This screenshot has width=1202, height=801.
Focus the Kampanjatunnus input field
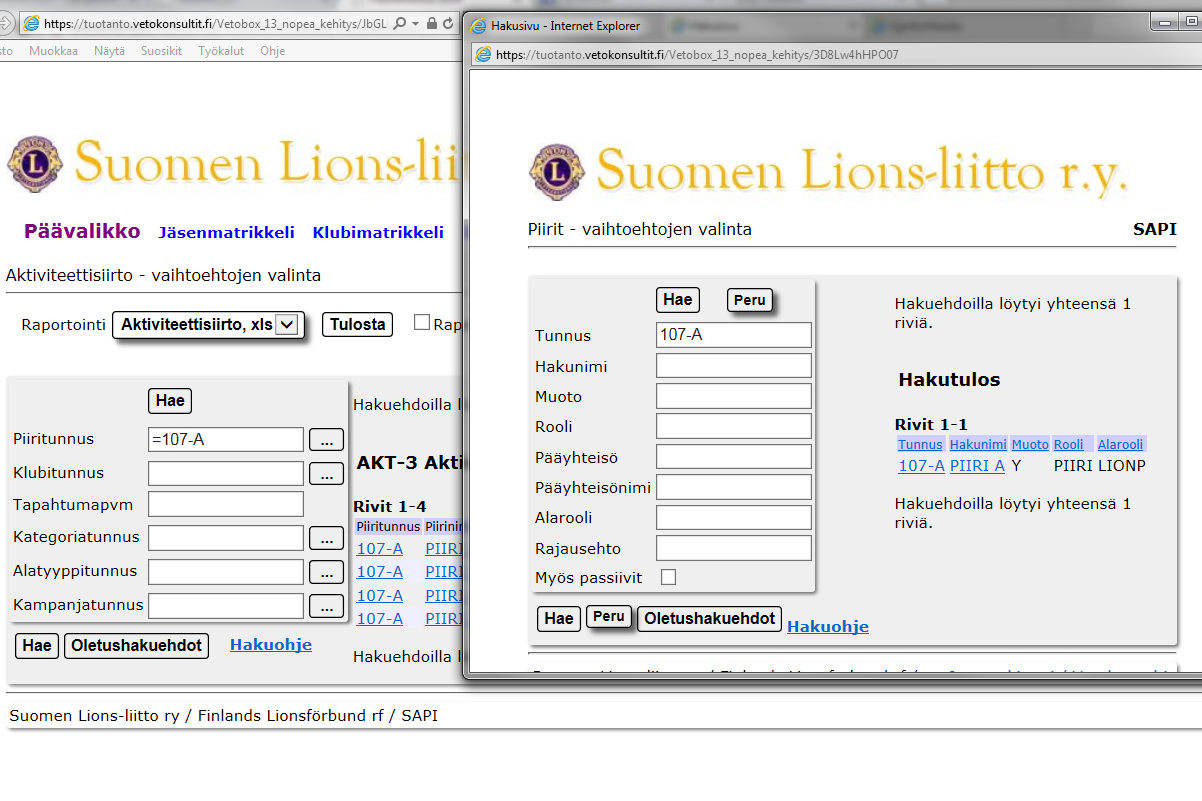(x=226, y=605)
